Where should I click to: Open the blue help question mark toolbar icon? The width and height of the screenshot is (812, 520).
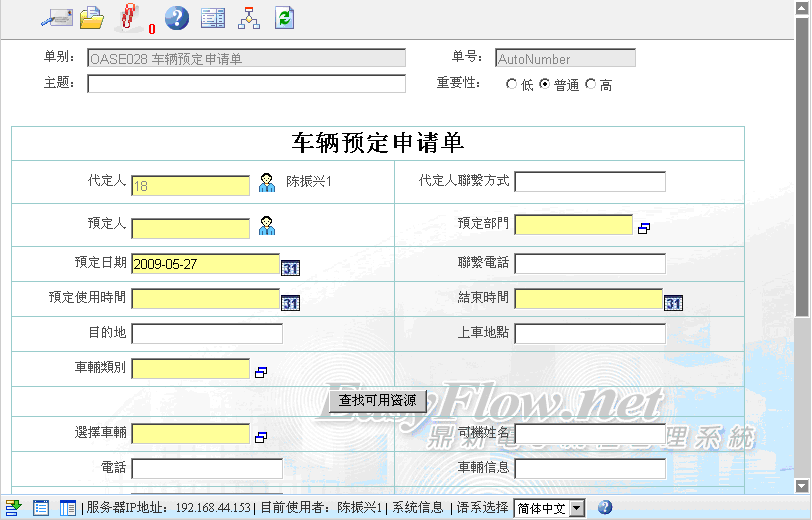pos(176,17)
